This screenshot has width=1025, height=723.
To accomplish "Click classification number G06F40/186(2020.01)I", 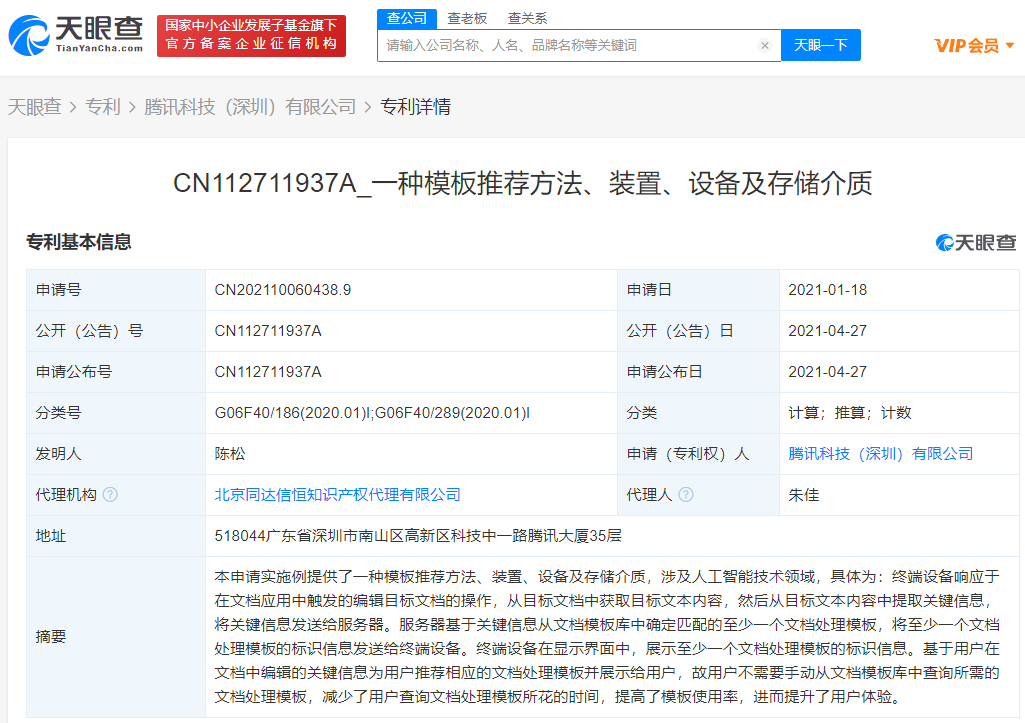I will pyautogui.click(x=293, y=413).
